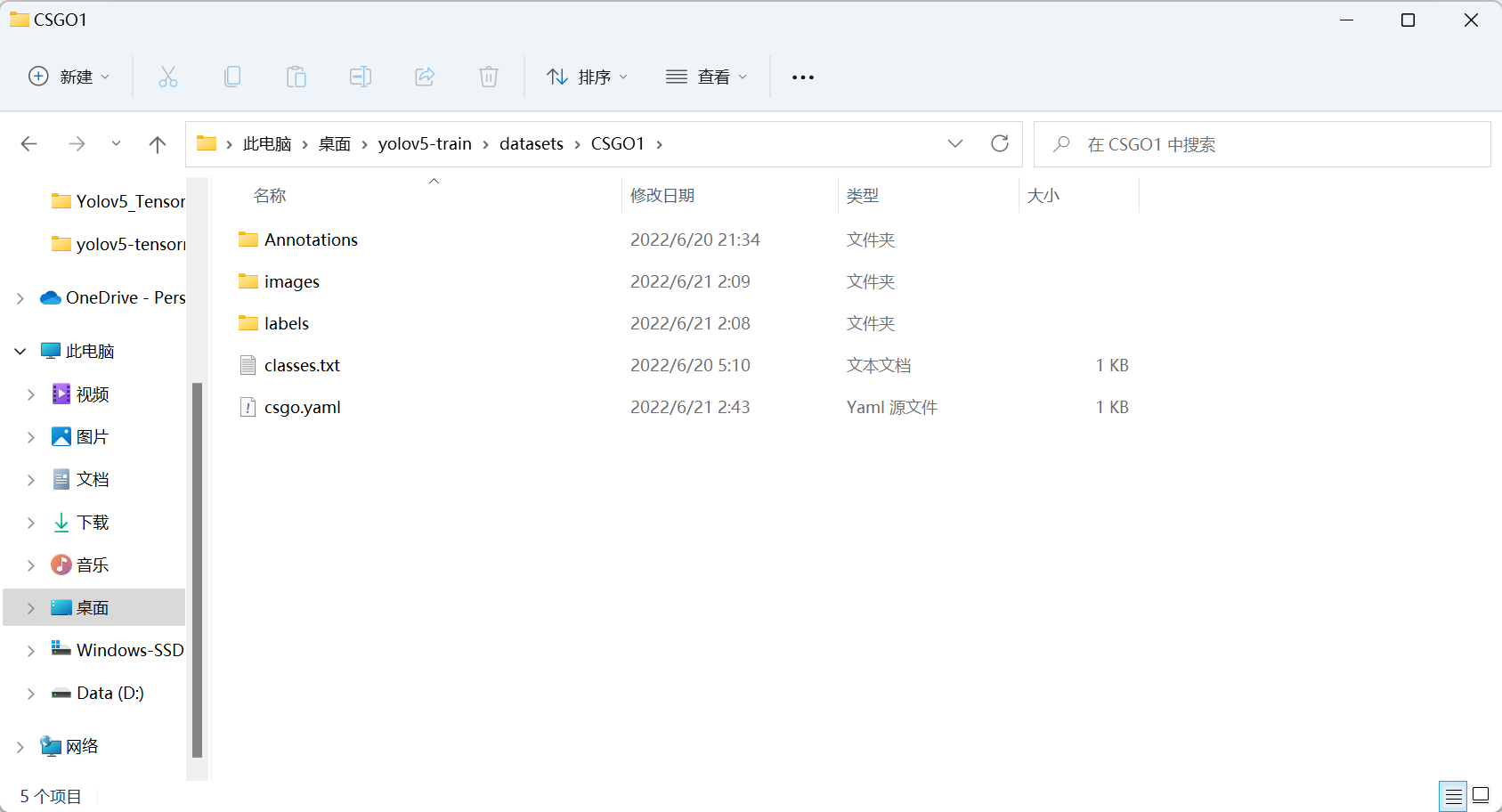This screenshot has width=1502, height=812.
Task: Switch to details list view
Action: tap(1454, 795)
